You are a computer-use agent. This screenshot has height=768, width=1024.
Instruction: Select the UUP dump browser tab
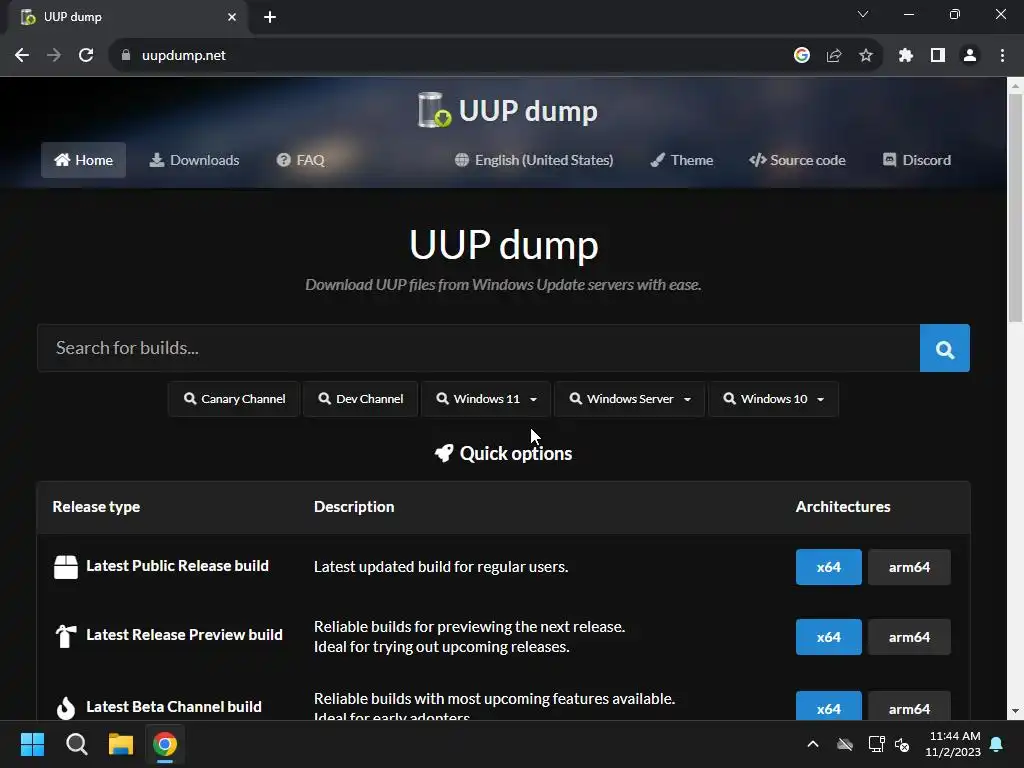[128, 17]
